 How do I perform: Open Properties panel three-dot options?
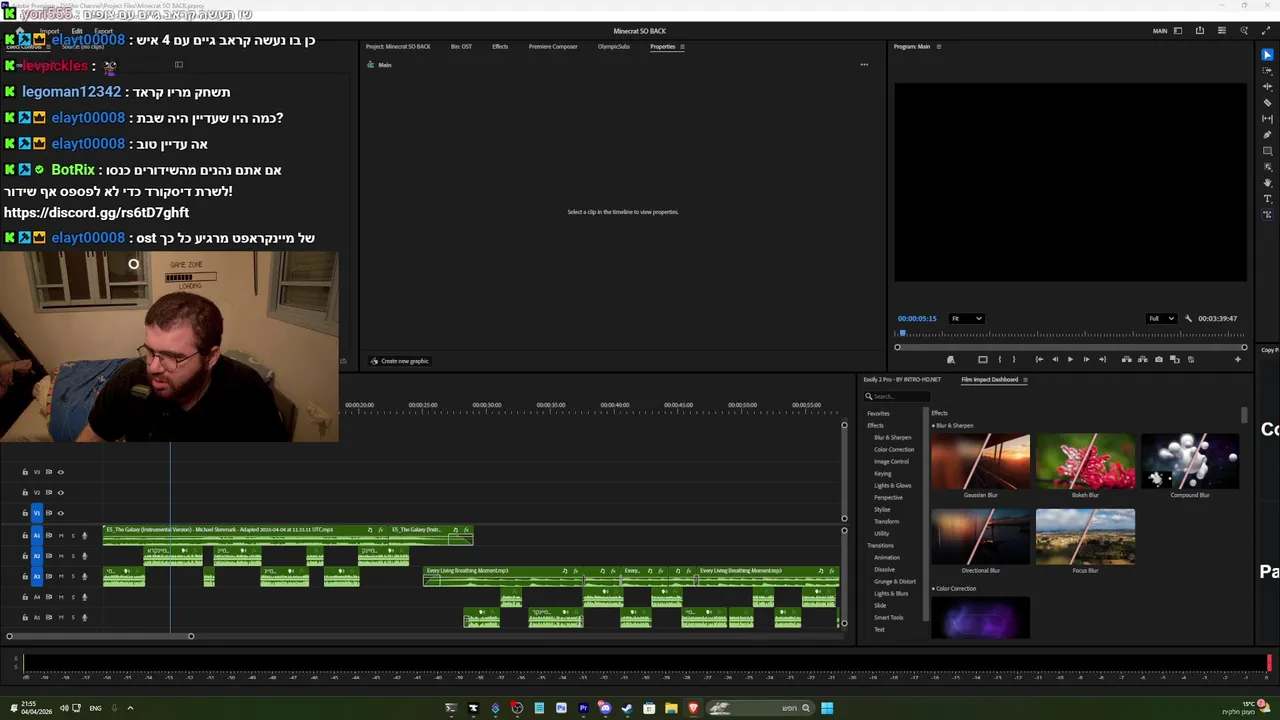pyautogui.click(x=864, y=65)
